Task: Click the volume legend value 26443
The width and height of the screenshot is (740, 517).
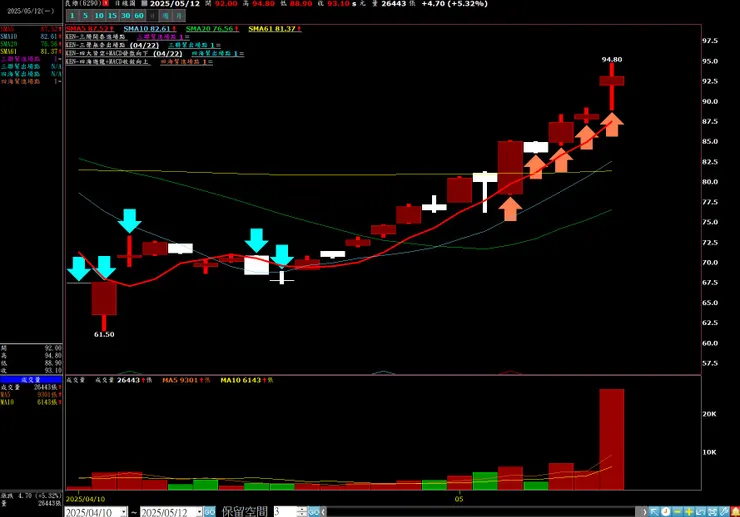Action: [128, 380]
